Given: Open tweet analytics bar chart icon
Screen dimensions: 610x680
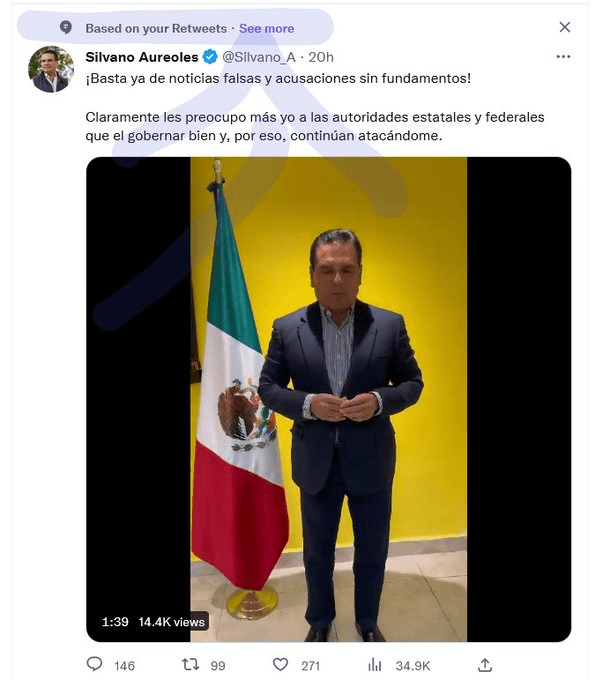Looking at the screenshot, I should 375,664.
